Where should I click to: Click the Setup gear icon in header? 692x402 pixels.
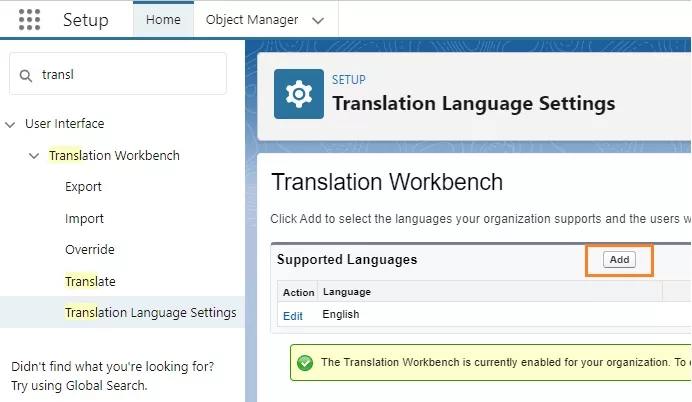coord(298,95)
